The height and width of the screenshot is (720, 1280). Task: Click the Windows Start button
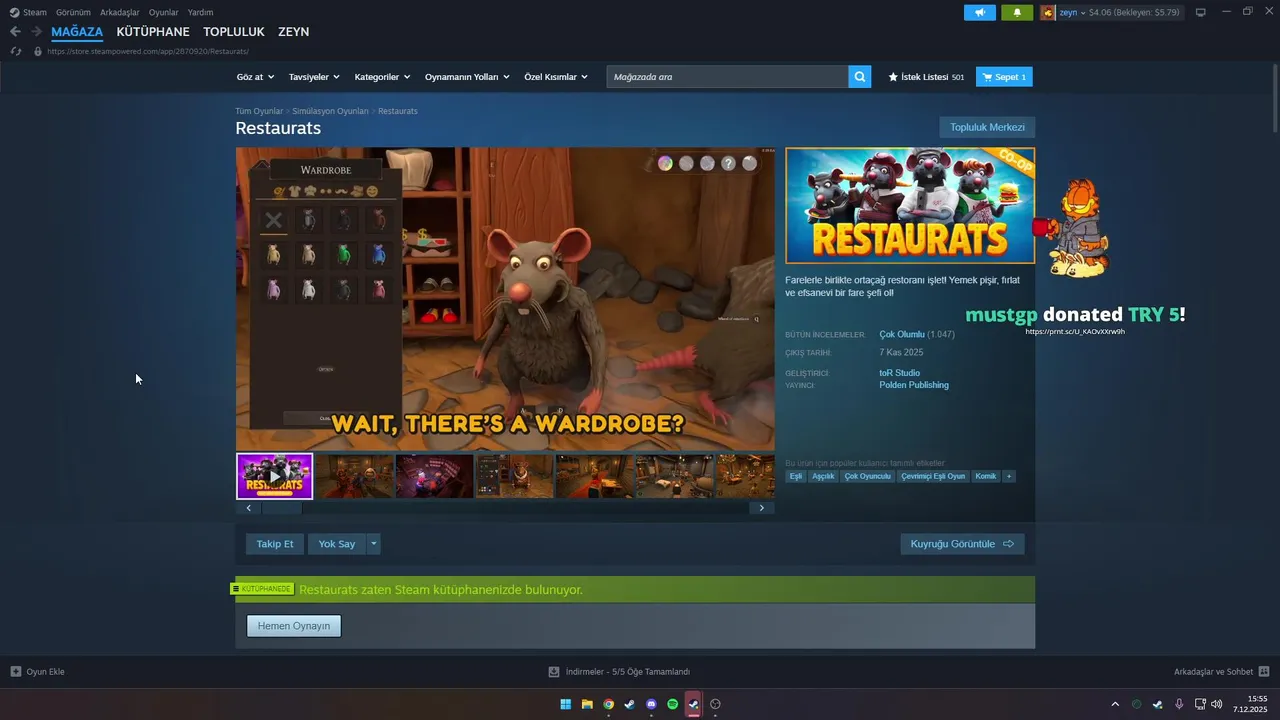[x=566, y=704]
